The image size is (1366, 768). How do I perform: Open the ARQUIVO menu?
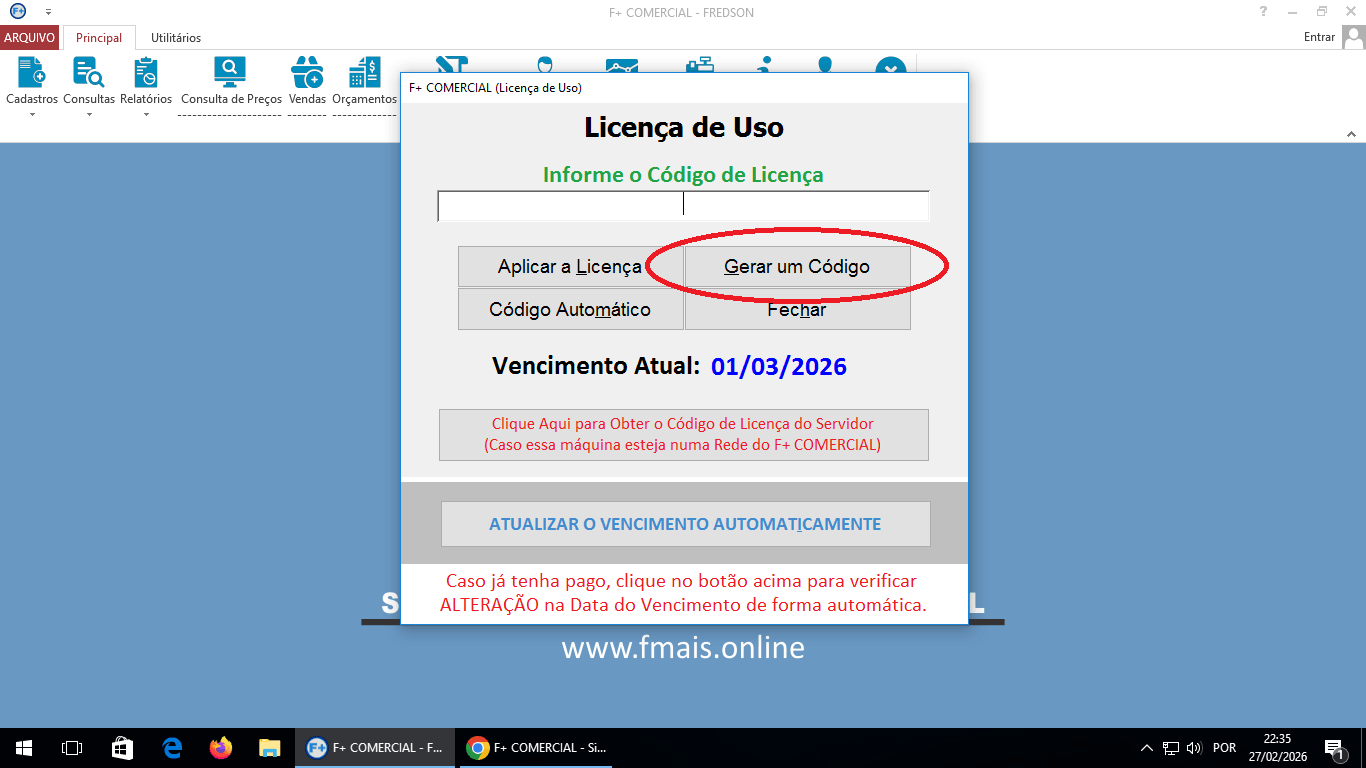click(x=30, y=37)
